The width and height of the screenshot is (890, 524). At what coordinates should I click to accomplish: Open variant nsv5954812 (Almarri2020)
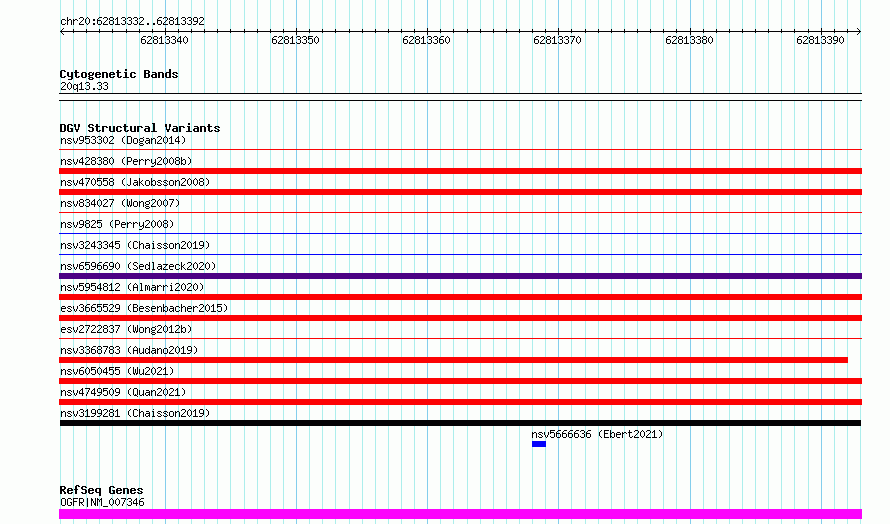pyautogui.click(x=132, y=287)
